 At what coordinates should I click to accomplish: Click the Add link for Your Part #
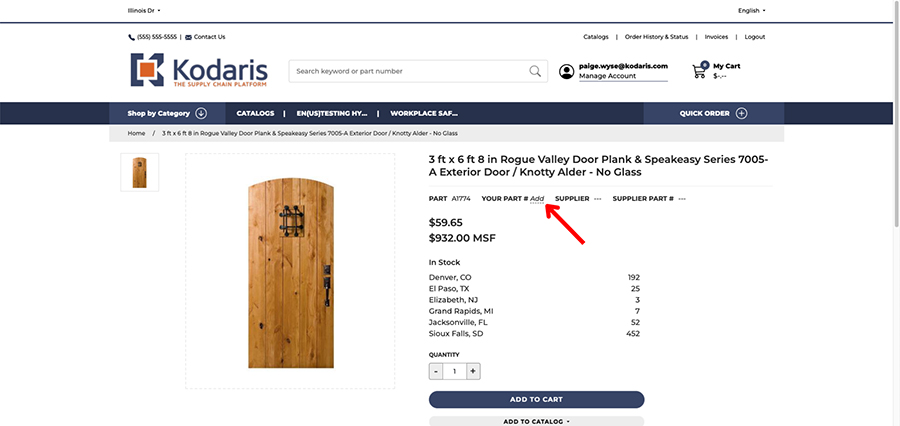(x=537, y=199)
